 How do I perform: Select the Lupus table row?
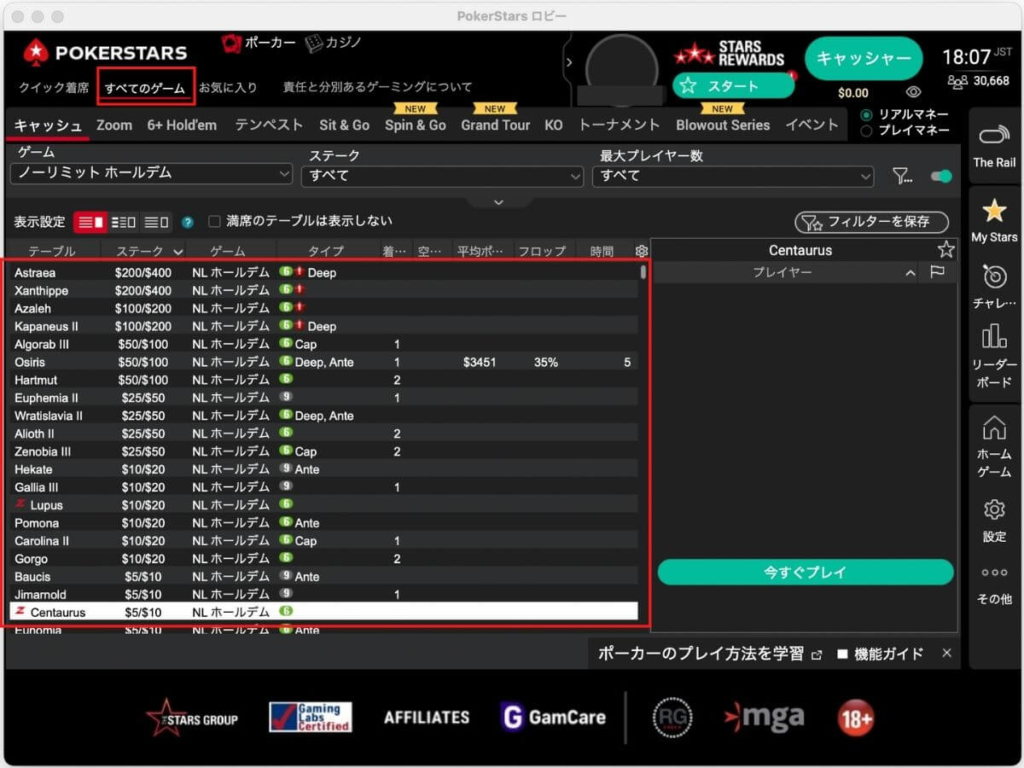[x=324, y=505]
